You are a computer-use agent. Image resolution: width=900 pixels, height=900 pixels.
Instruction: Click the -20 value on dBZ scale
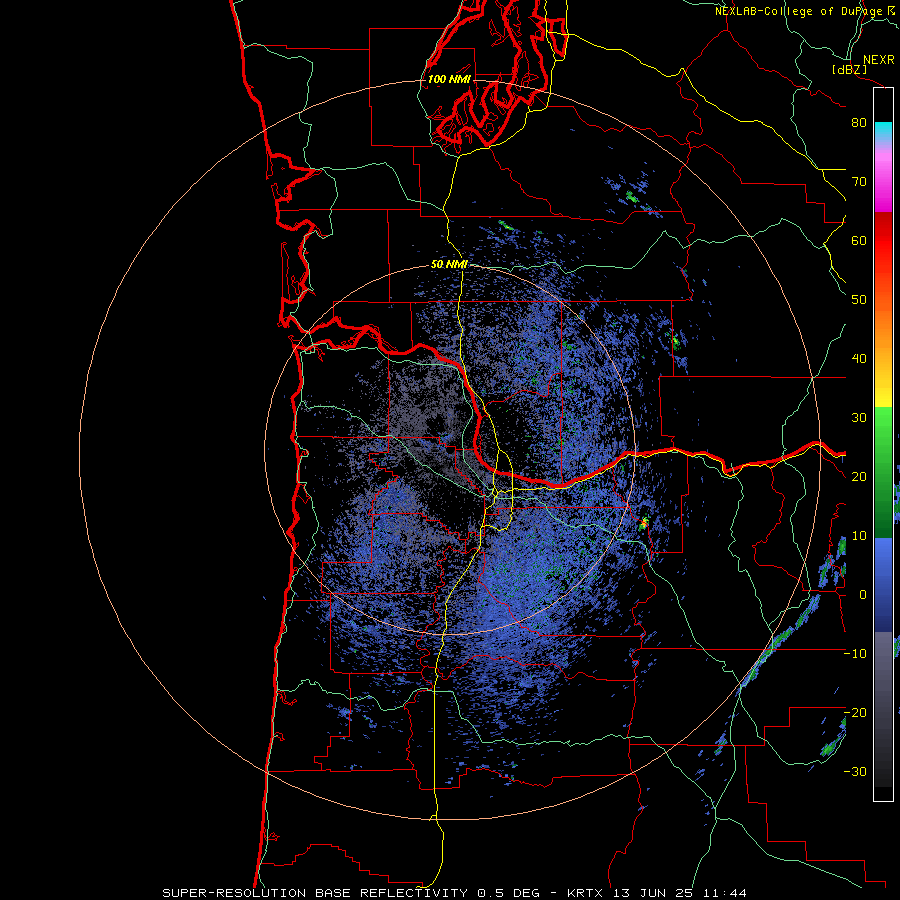coord(855,713)
